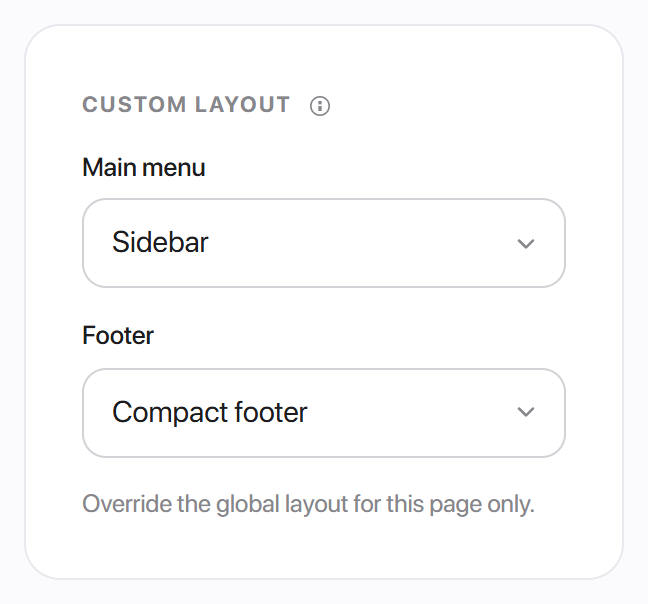Click the word 'LAYOUT' in heading
Screen dimensions: 648x604
[x=242, y=104]
